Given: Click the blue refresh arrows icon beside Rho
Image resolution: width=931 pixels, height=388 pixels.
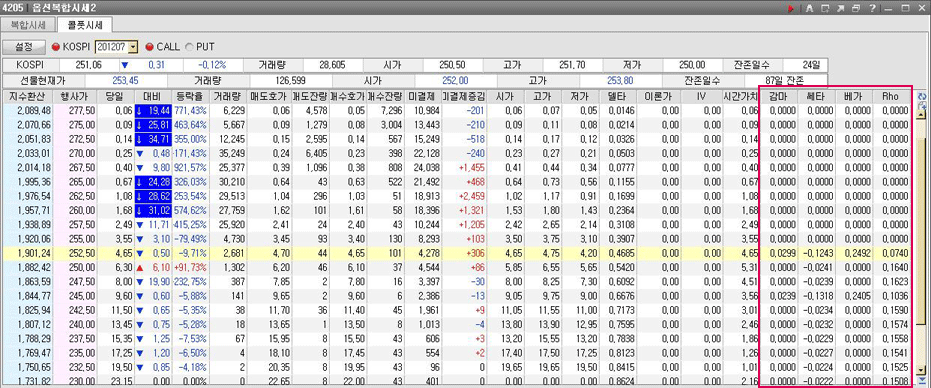Looking at the screenshot, I should [x=922, y=96].
